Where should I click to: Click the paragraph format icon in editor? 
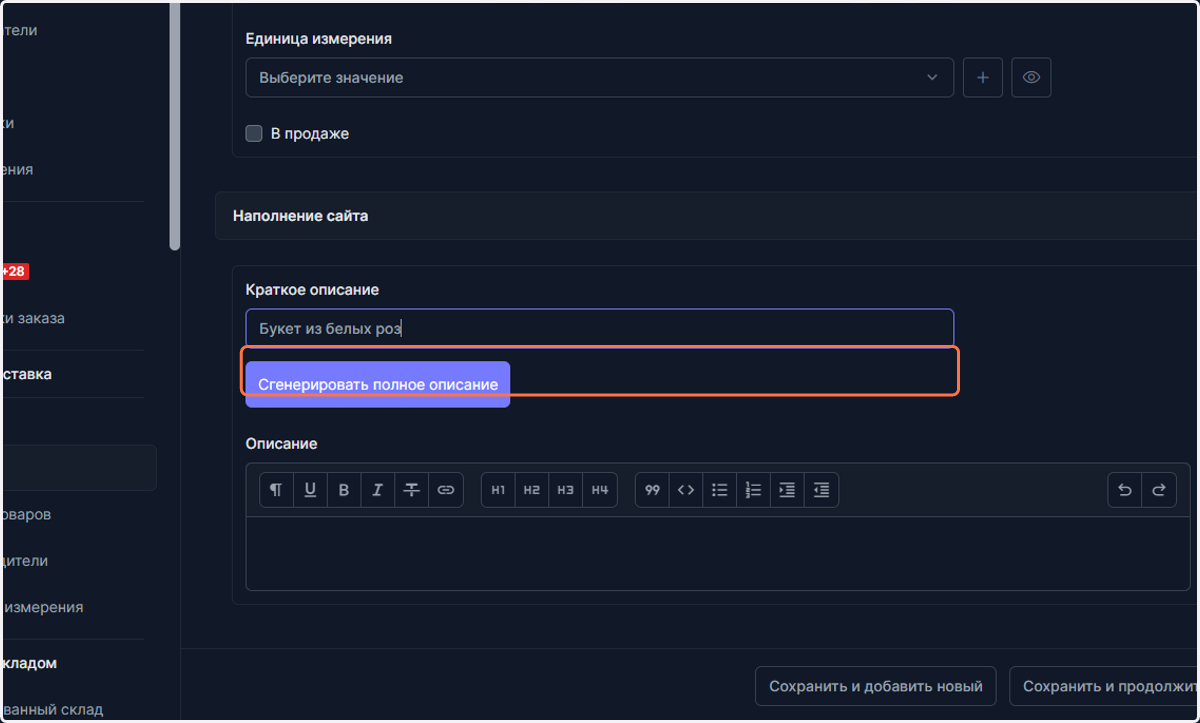click(x=276, y=490)
